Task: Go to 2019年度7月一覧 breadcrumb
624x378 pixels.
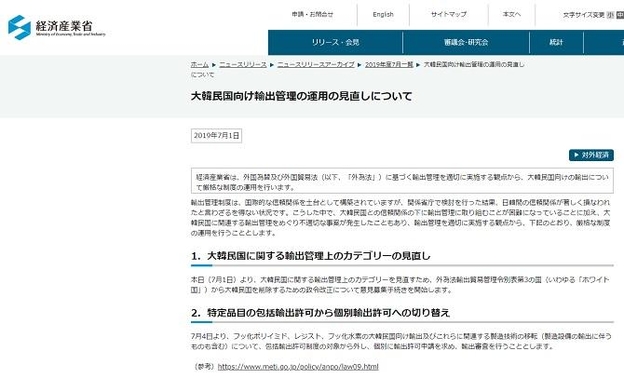Action: (x=389, y=64)
